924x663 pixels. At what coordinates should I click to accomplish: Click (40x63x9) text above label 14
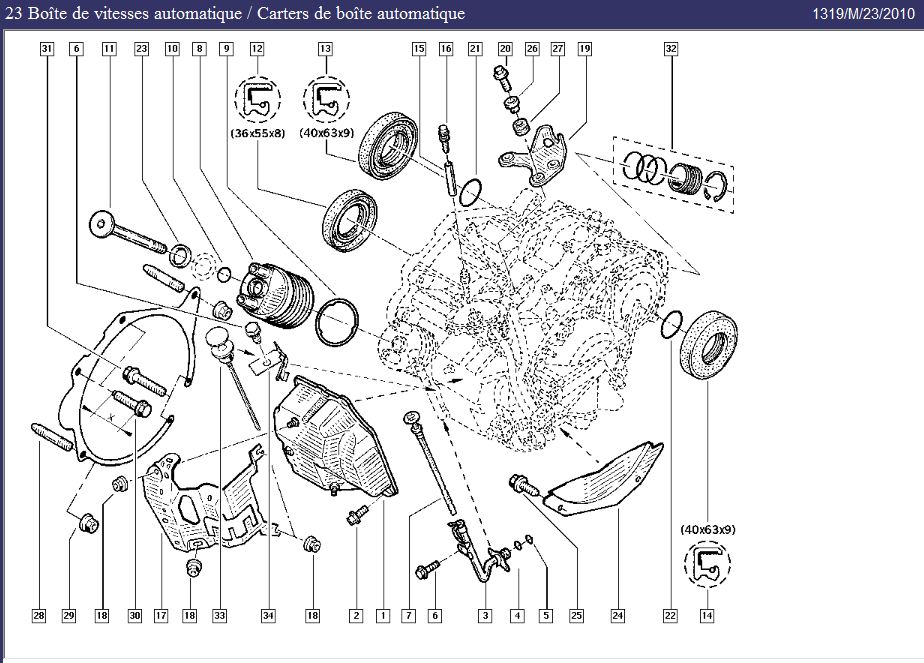[708, 529]
